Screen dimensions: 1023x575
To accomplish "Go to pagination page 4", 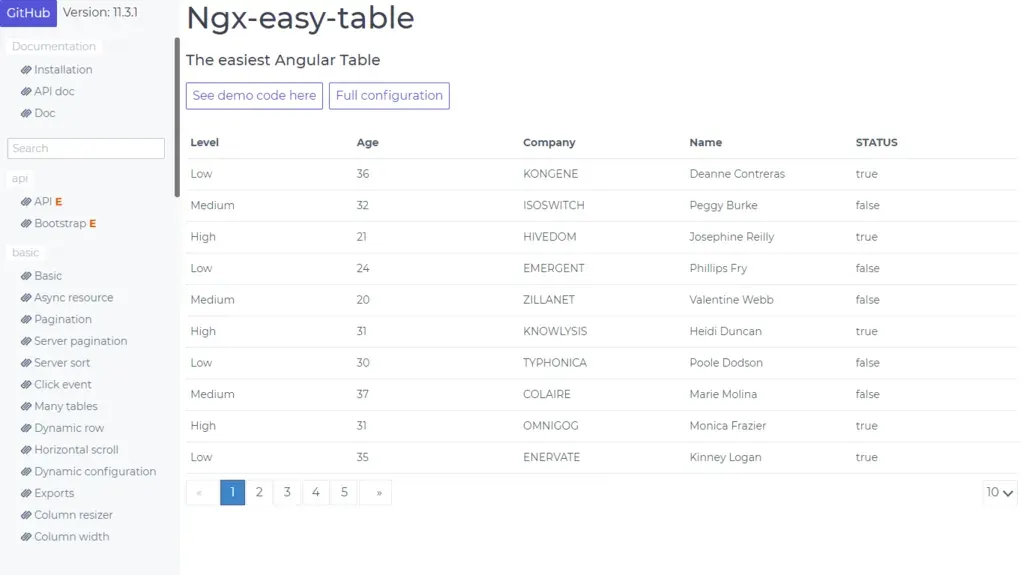I will point(316,492).
